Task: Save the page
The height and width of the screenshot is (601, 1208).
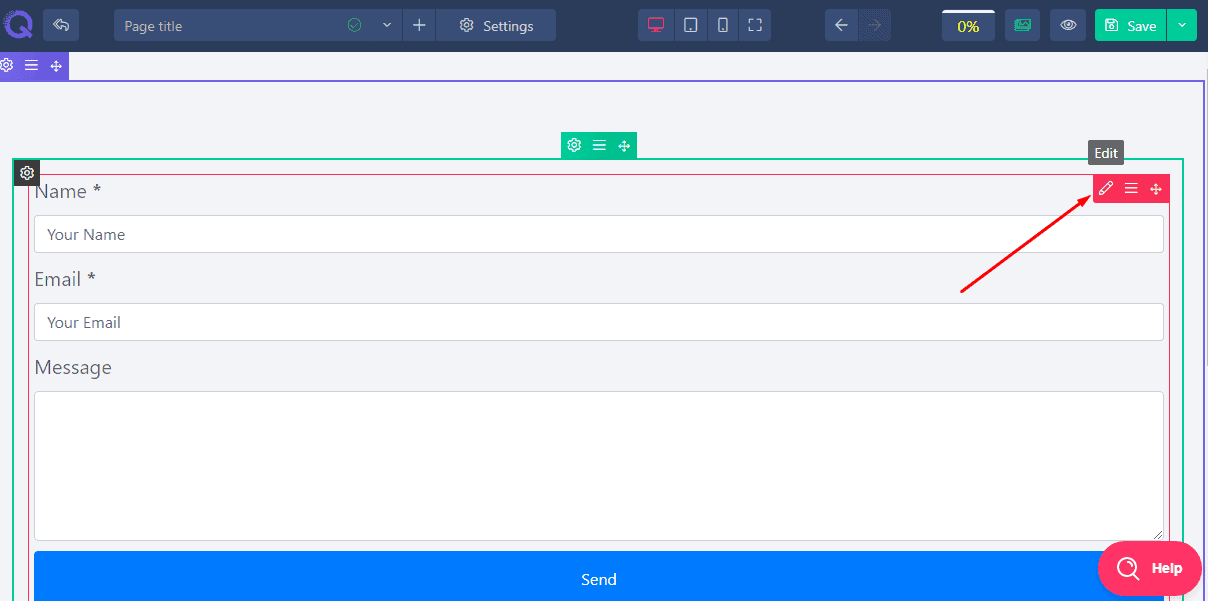Action: pyautogui.click(x=1131, y=26)
